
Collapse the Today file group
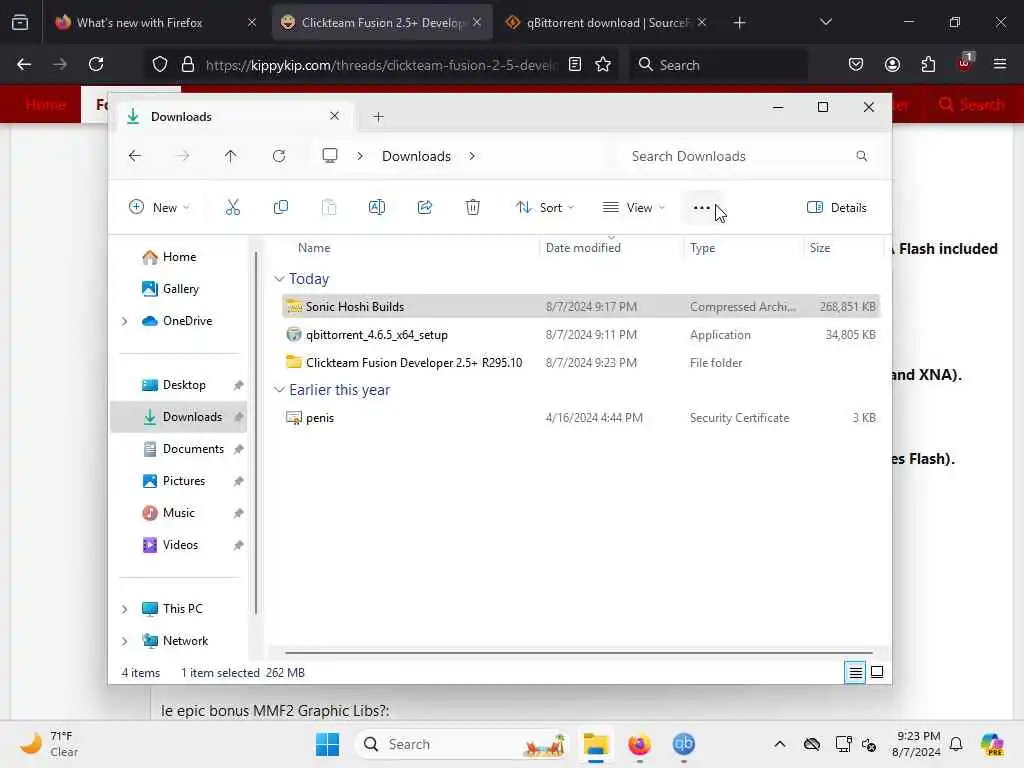click(280, 279)
